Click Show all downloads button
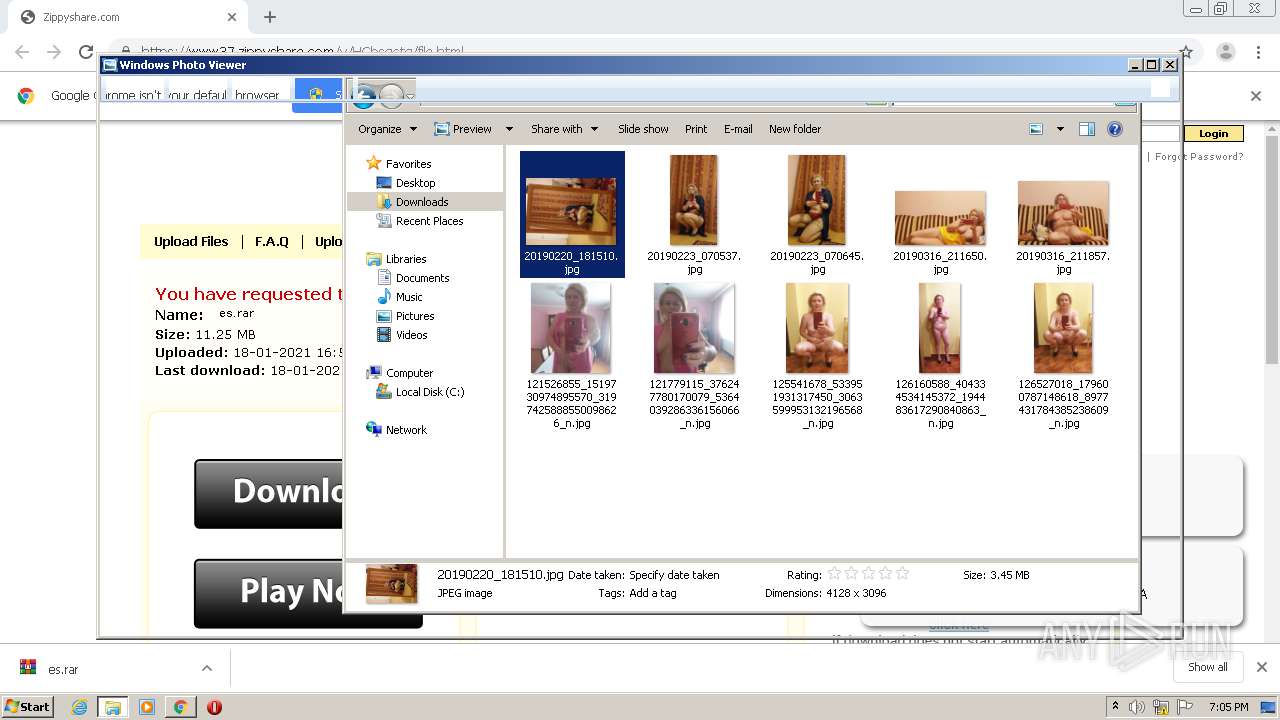1280x720 pixels. [1207, 667]
